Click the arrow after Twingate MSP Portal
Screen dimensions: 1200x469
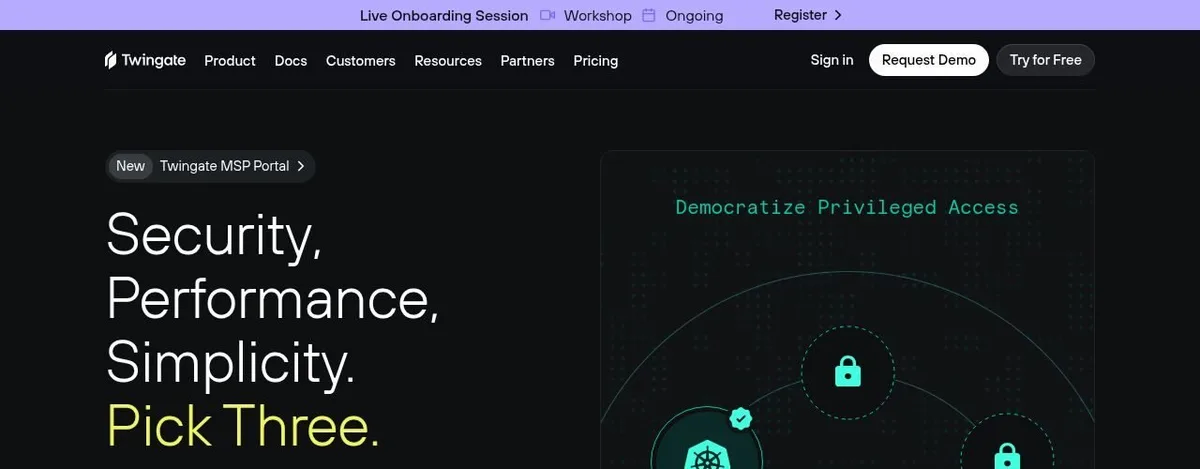click(301, 166)
